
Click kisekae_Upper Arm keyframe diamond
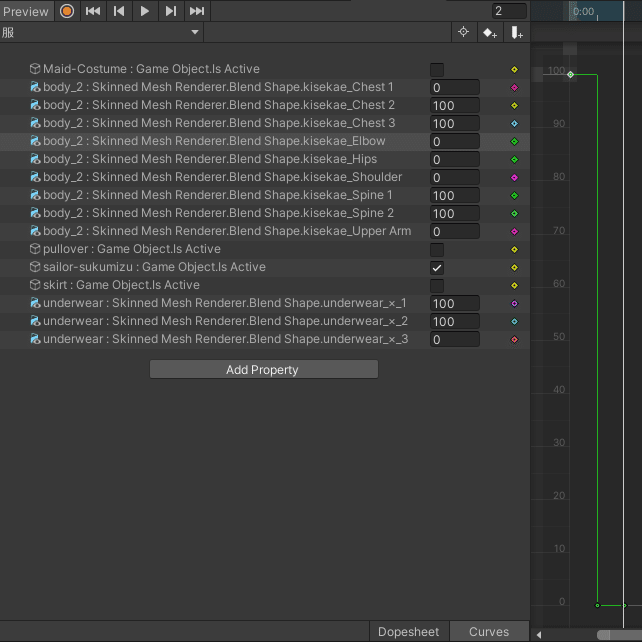point(515,232)
